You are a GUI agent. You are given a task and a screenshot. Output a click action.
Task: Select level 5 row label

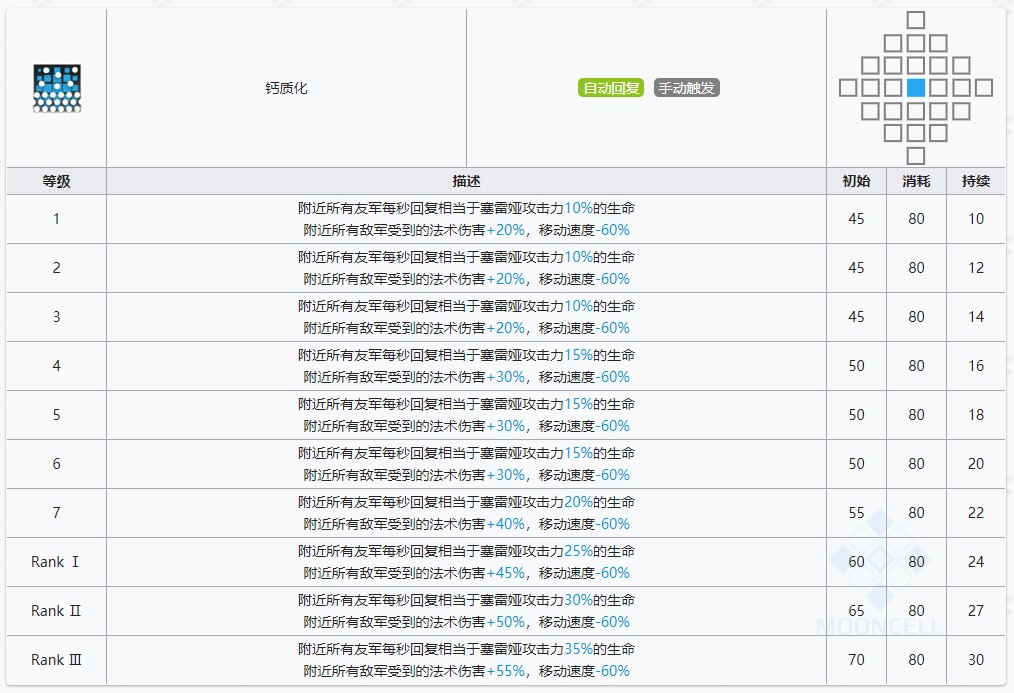point(56,415)
